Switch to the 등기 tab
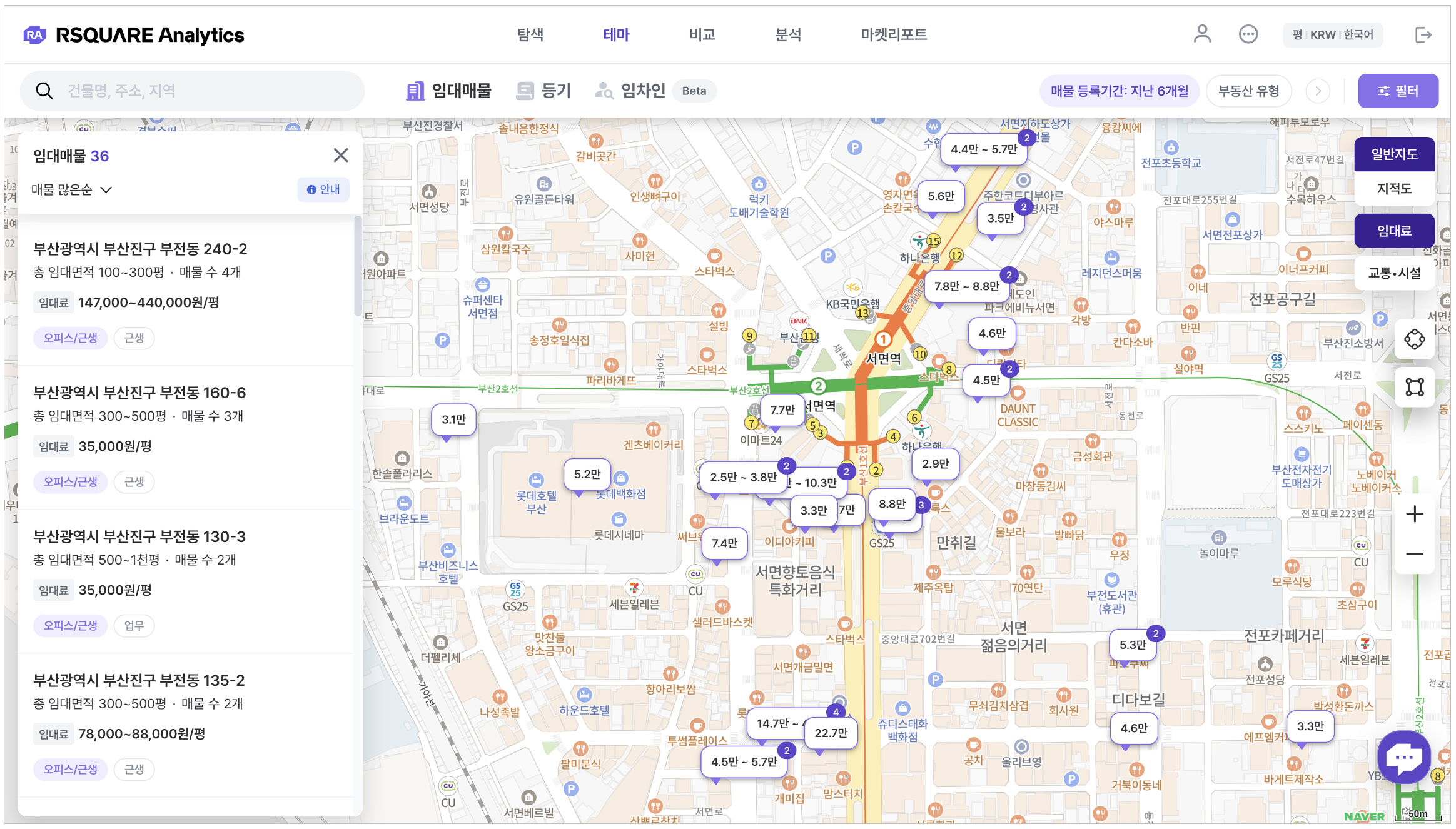Image resolution: width=1456 pixels, height=829 pixels. [543, 91]
